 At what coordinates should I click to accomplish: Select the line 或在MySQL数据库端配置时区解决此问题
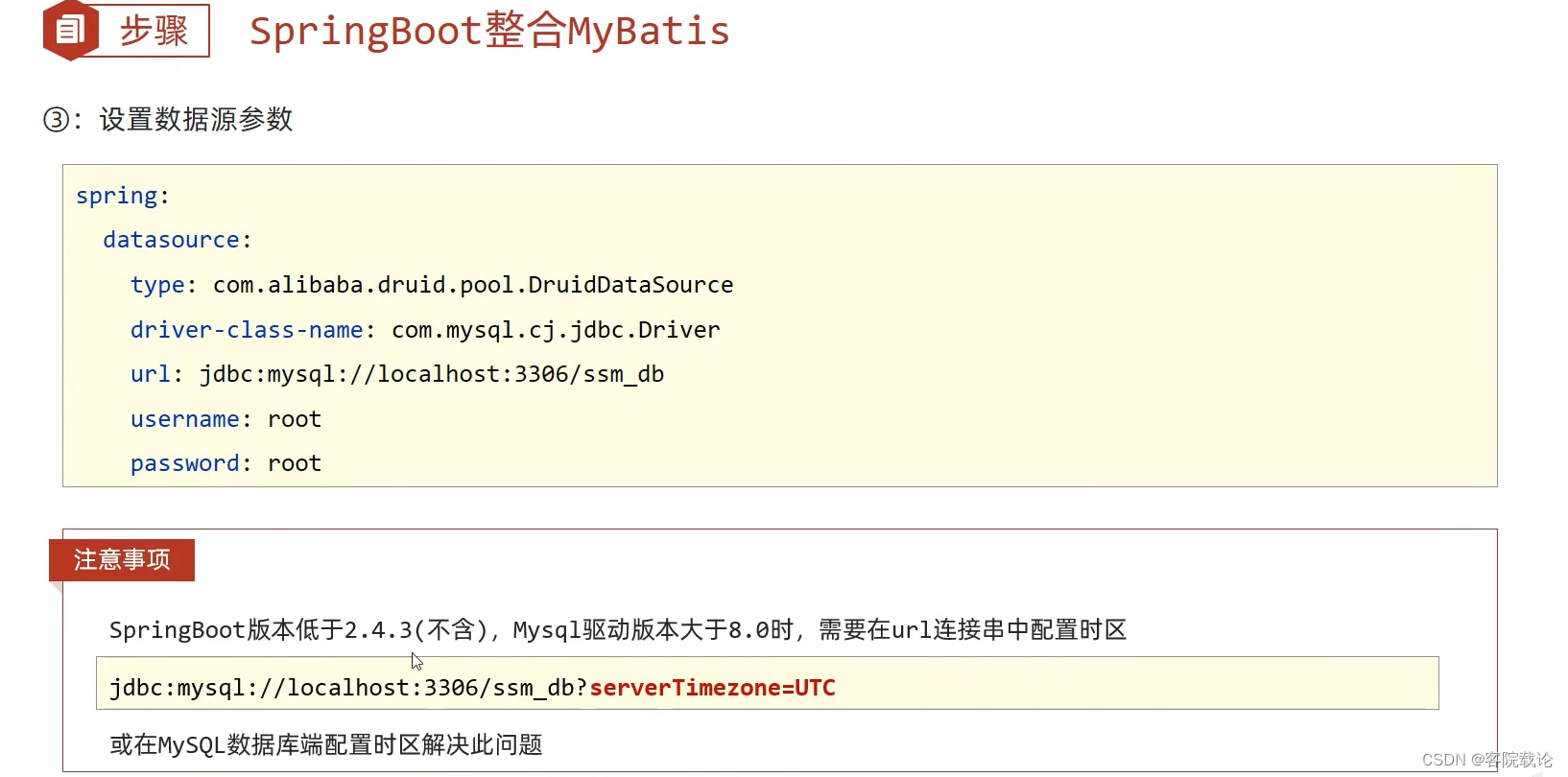click(x=326, y=745)
